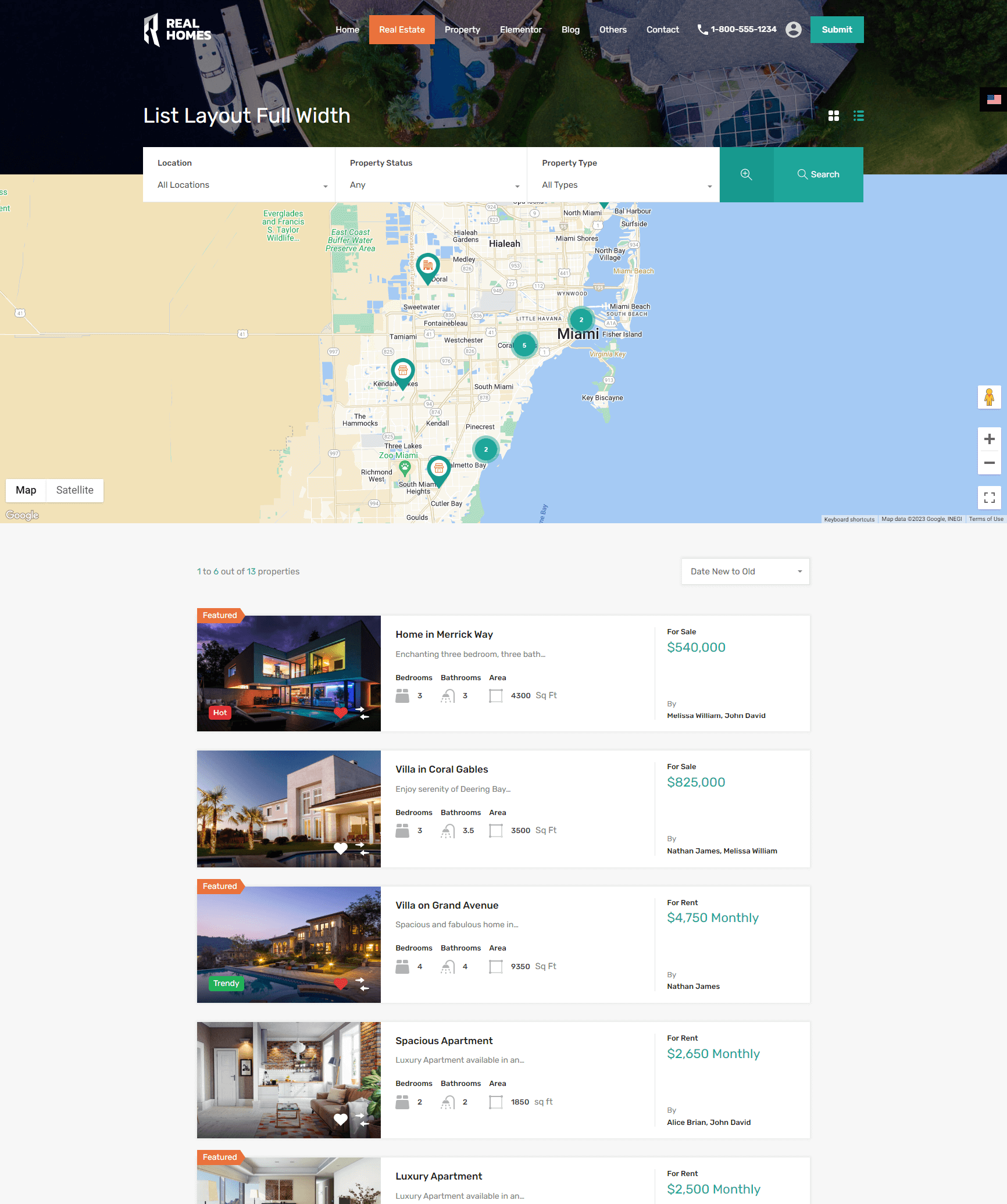Compare Villa in Coral Gables property
The height and width of the screenshot is (1204, 1007).
(362, 848)
